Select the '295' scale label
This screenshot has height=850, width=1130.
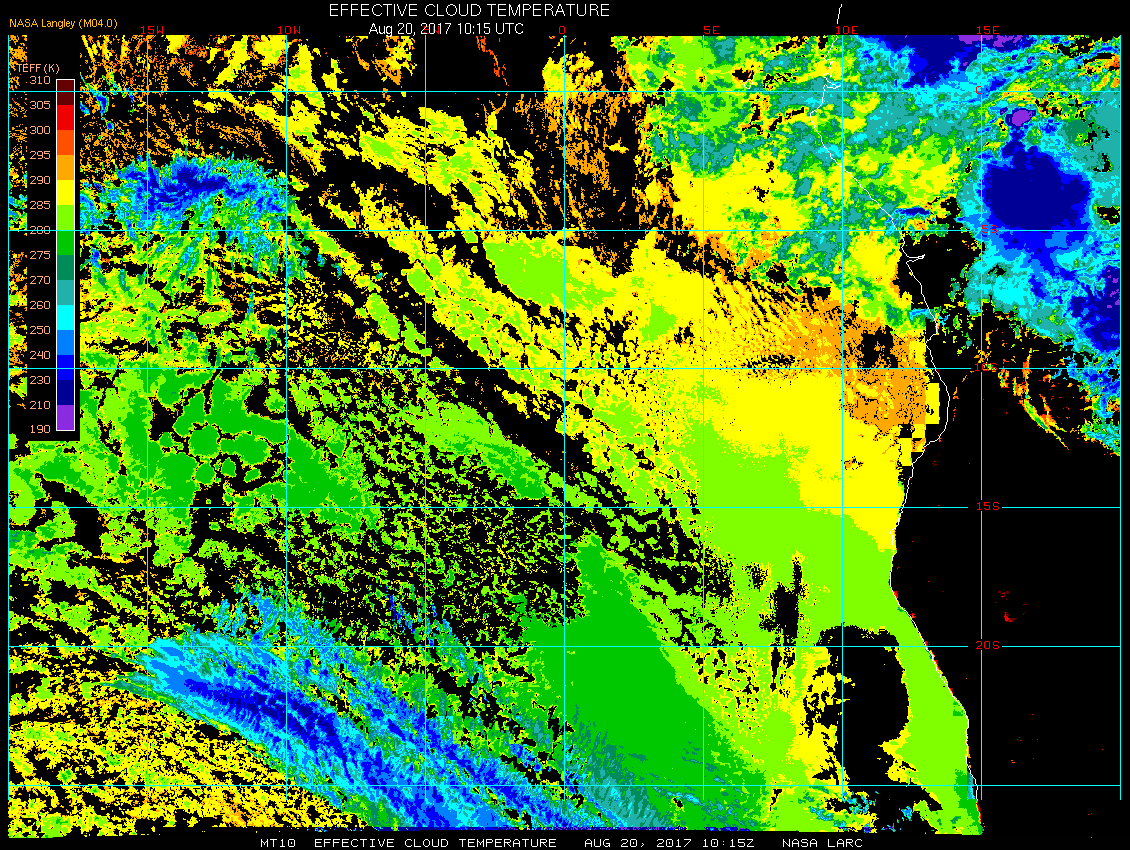(x=40, y=155)
